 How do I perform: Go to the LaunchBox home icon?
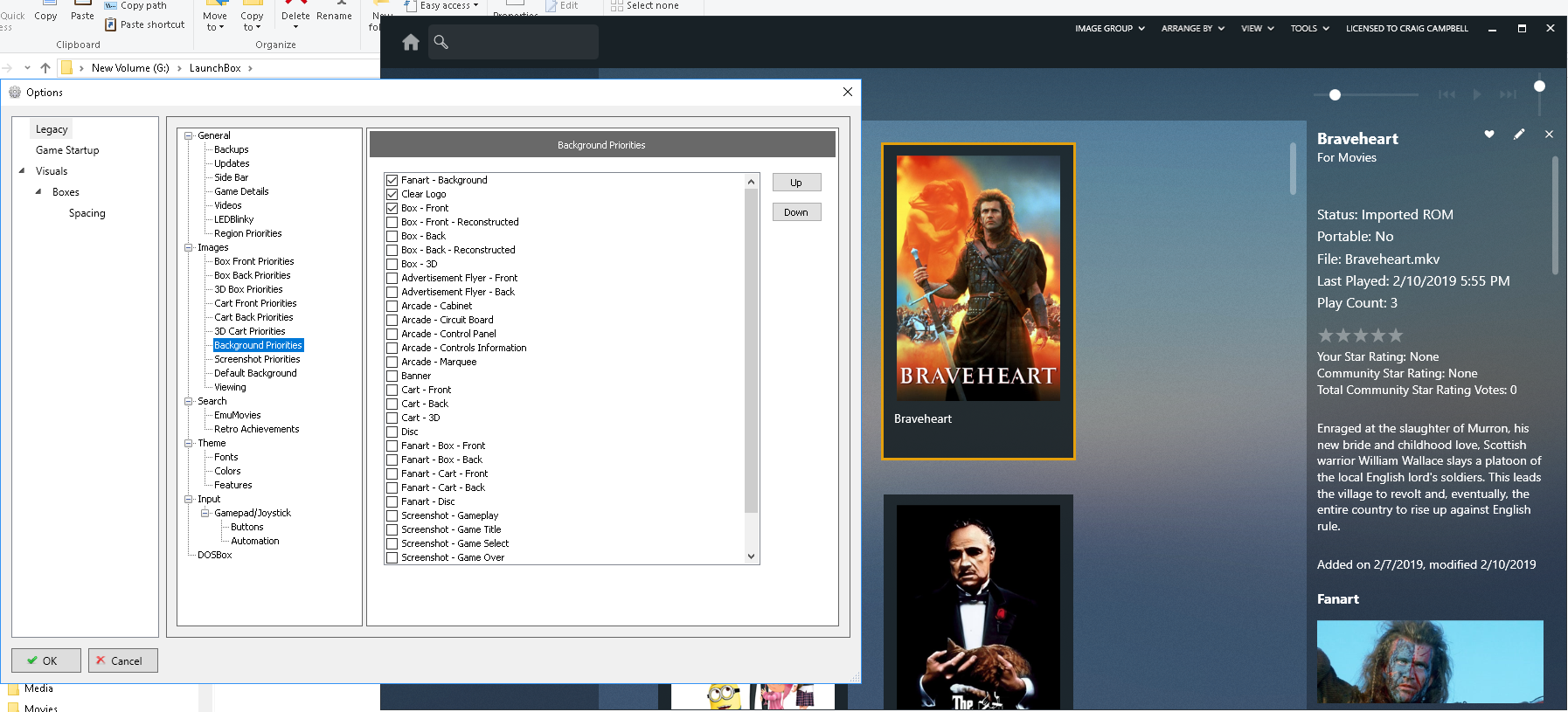click(411, 42)
